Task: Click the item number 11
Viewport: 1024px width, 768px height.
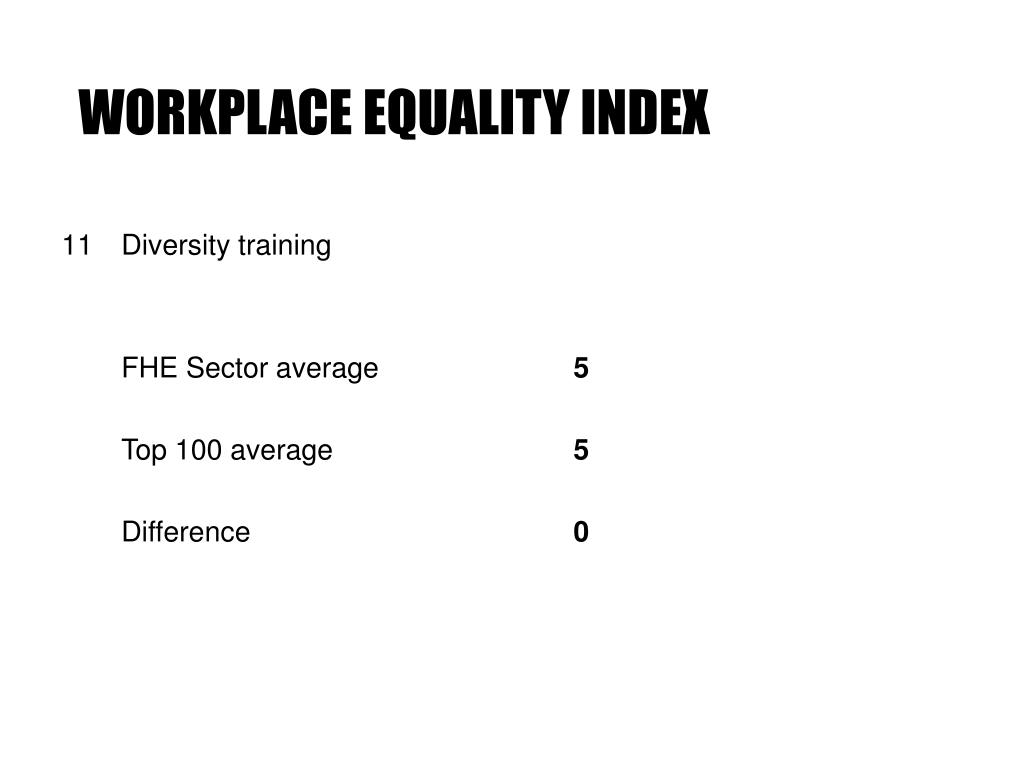Action: 76,246
